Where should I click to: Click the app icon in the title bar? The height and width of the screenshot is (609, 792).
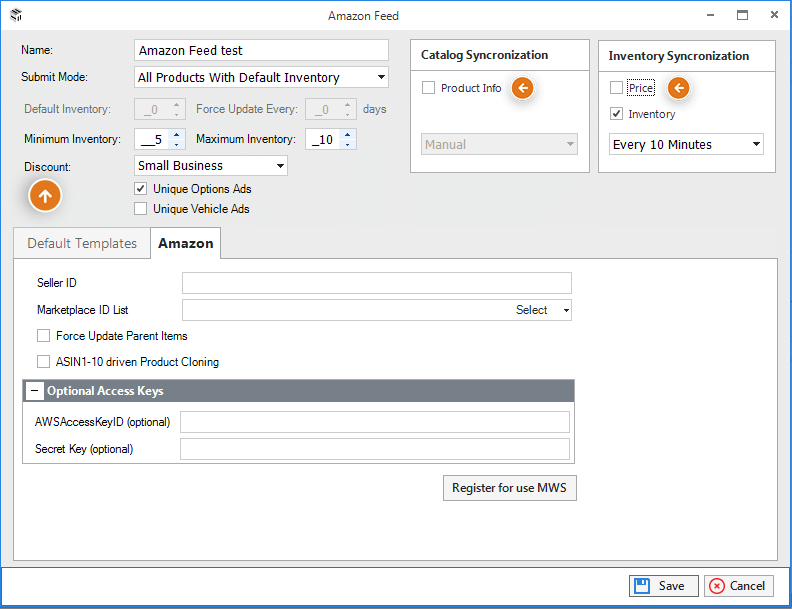(16, 15)
